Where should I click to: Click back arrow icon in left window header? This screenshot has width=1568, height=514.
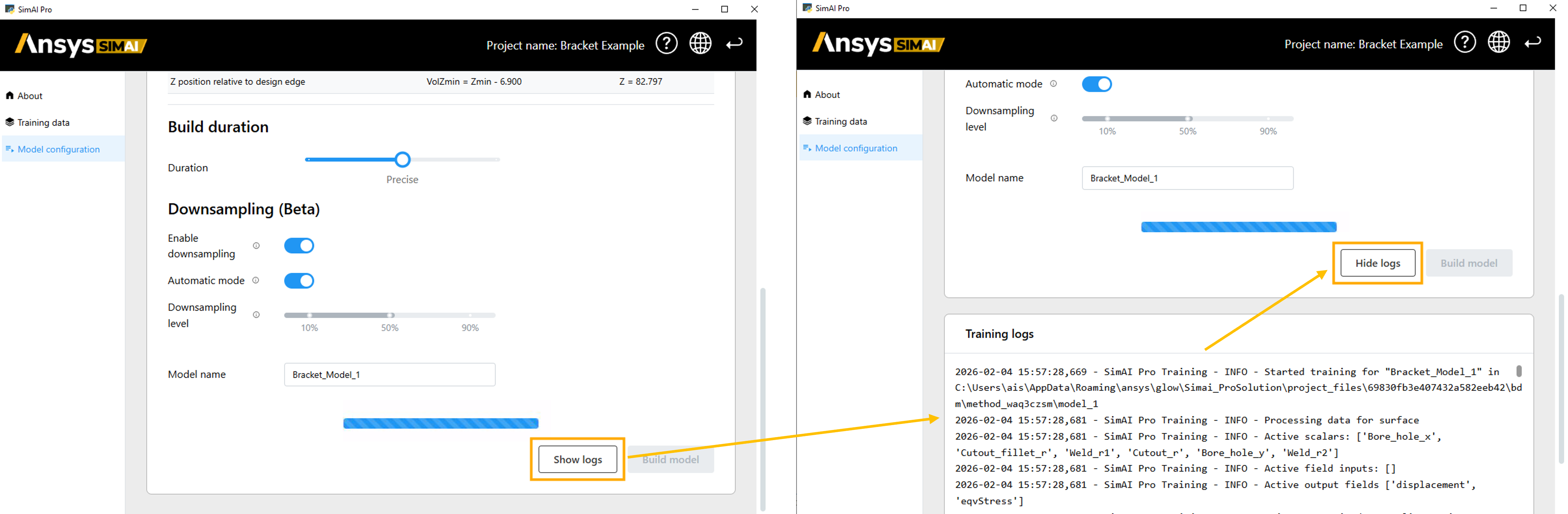[734, 44]
